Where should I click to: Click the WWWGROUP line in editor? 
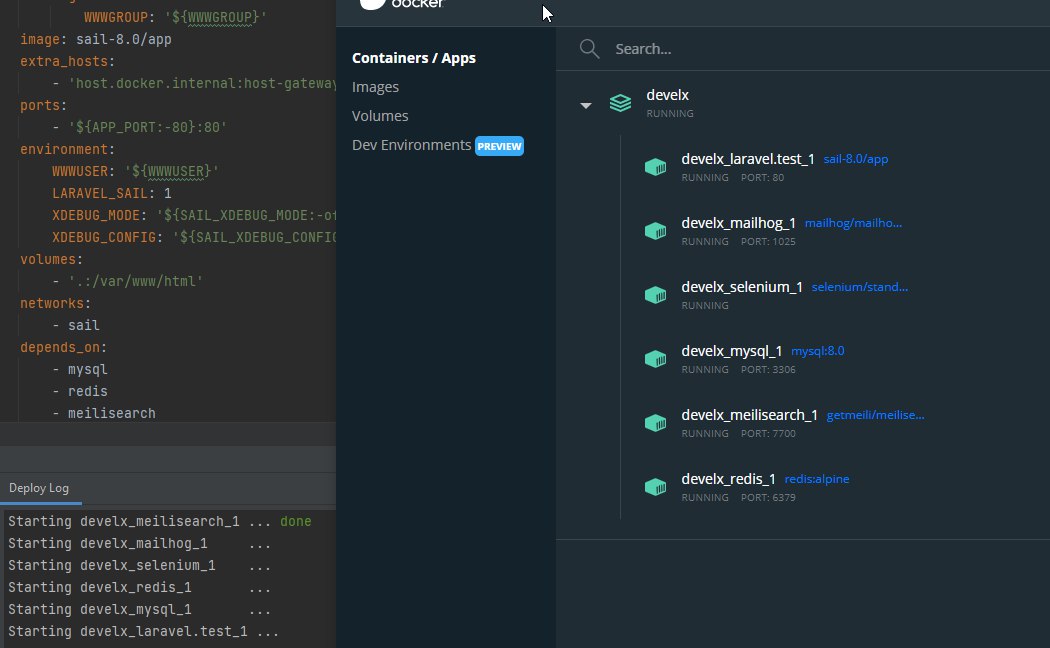(175, 17)
